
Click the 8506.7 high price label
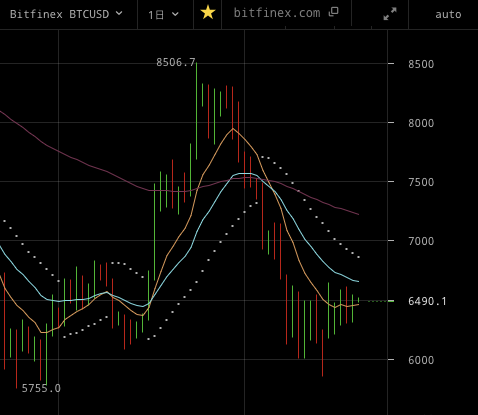tap(176, 62)
